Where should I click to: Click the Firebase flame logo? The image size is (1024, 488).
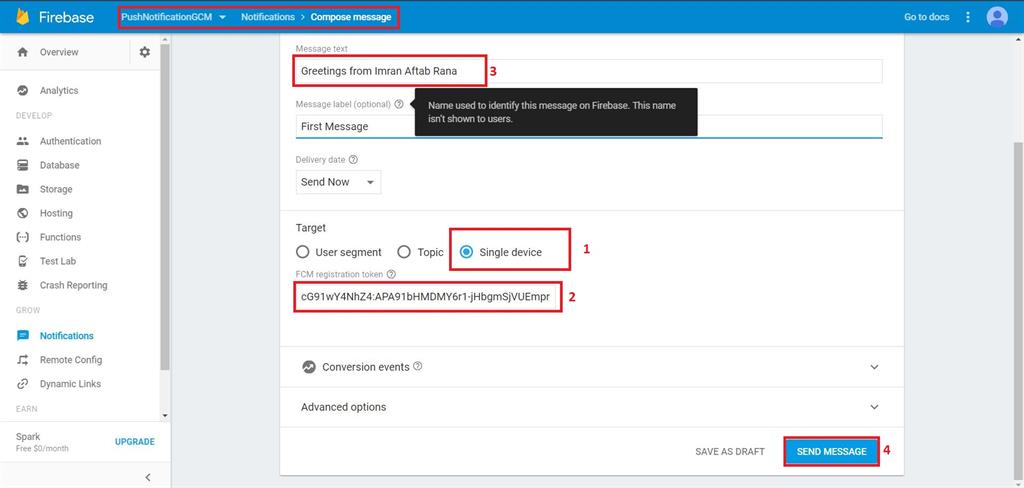(23, 16)
